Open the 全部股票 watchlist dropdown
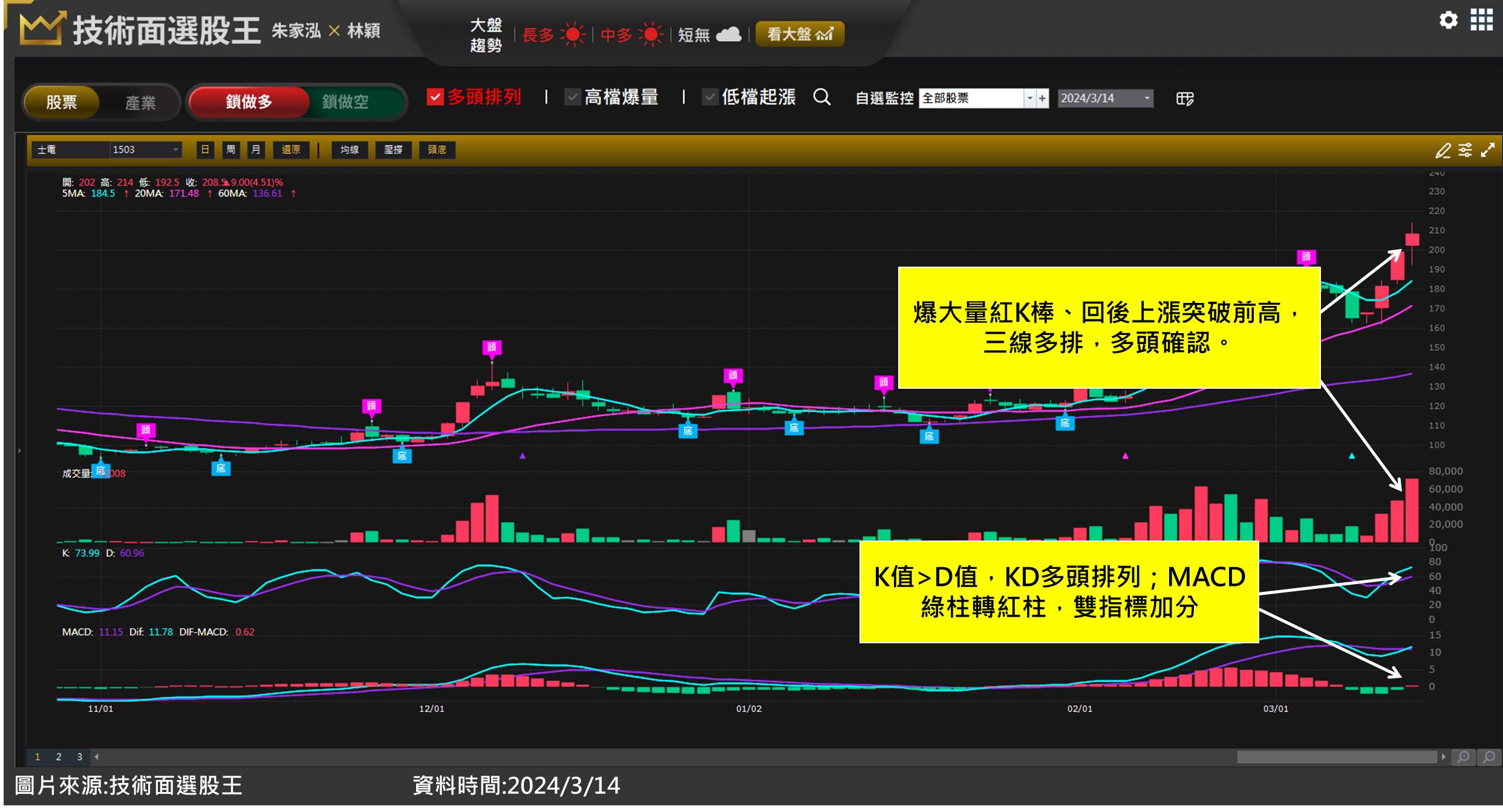Viewport: 1503px width, 812px height. 1029,99
